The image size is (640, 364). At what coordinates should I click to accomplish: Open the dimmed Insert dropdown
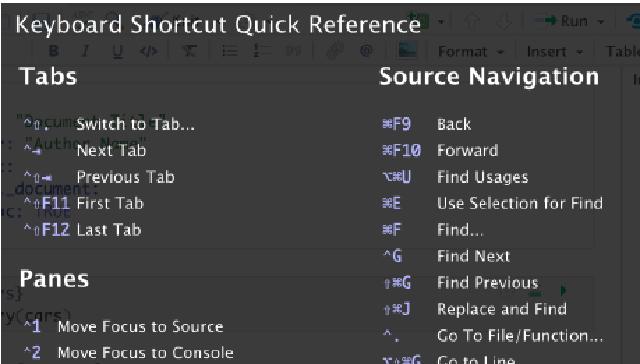pos(555,52)
